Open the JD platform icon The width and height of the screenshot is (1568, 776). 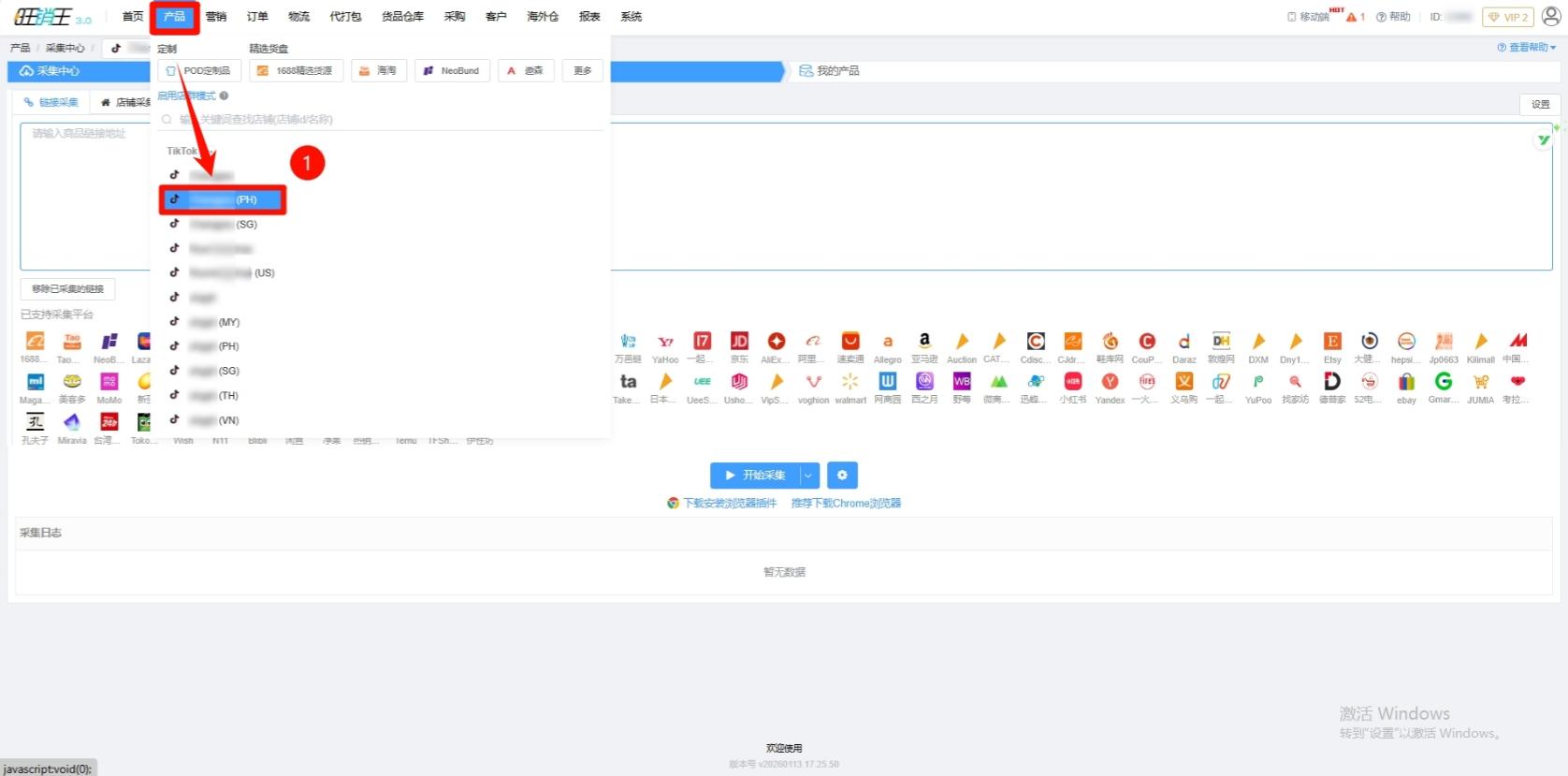coord(739,342)
